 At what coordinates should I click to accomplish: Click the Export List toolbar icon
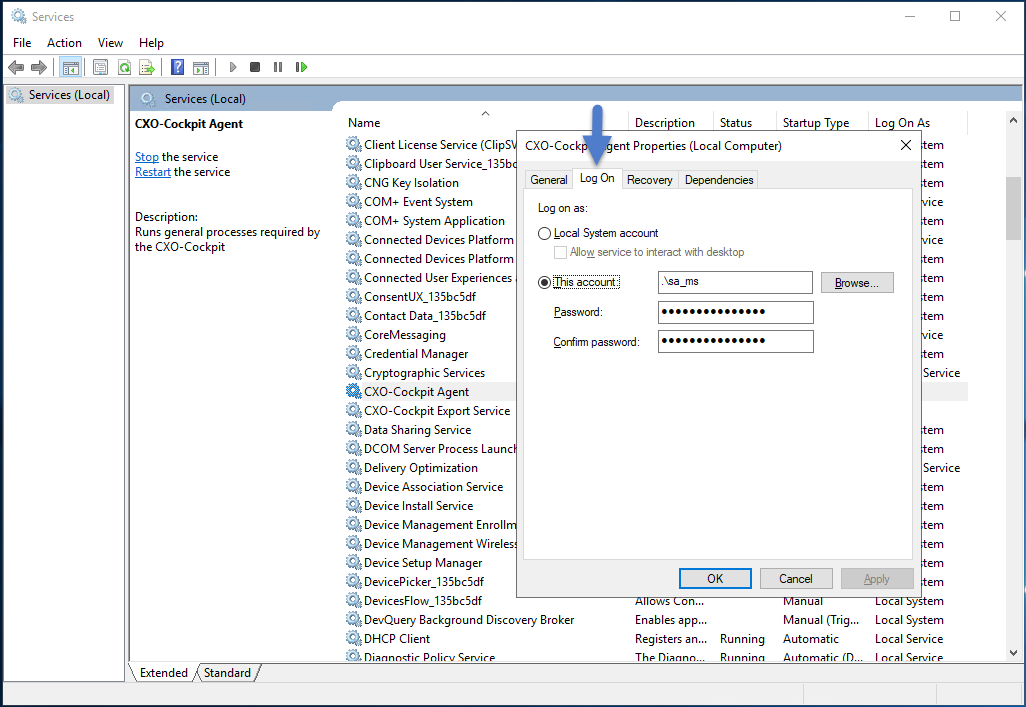pyautogui.click(x=147, y=67)
